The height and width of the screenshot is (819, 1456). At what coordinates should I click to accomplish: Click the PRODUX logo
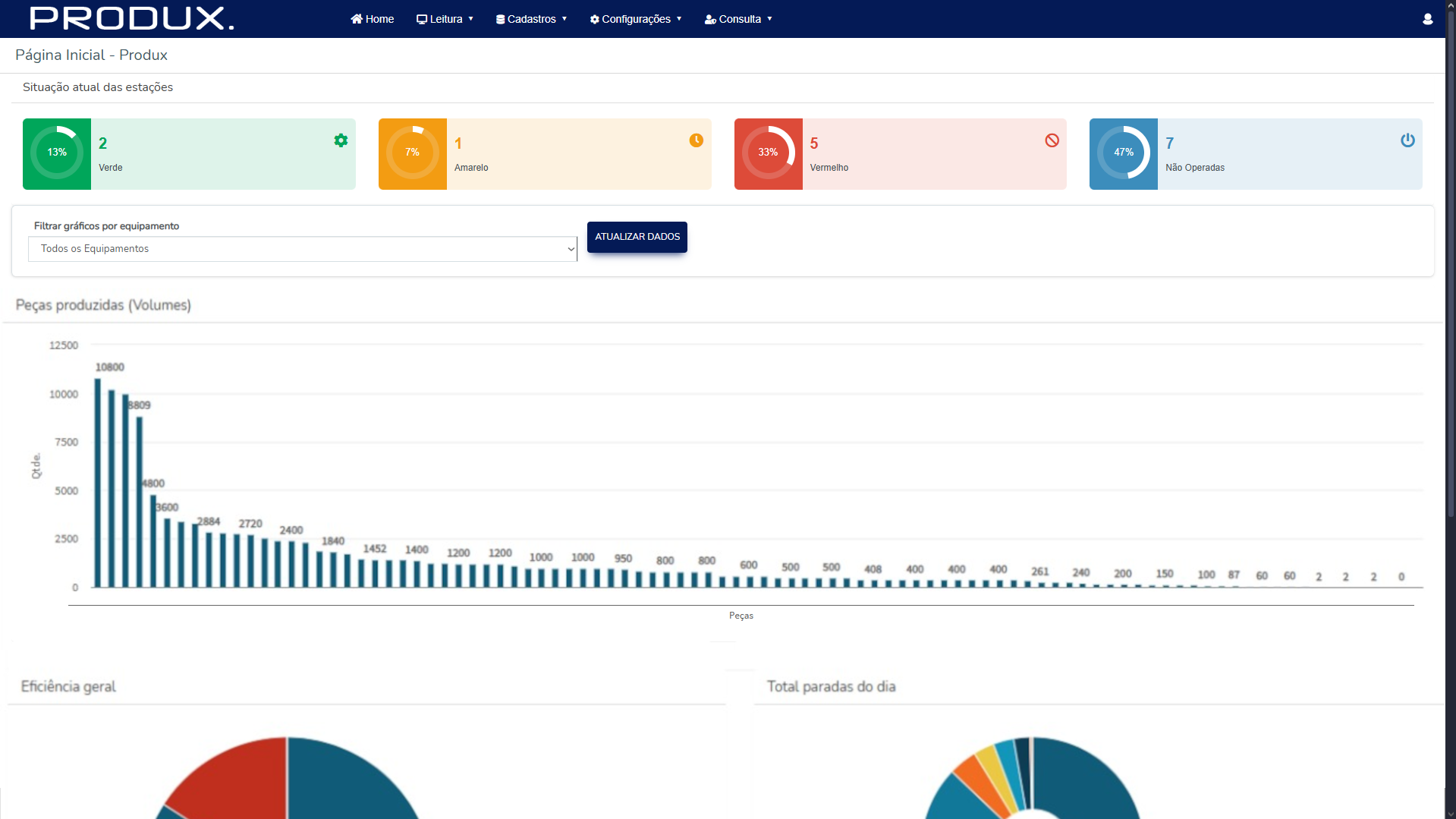131,18
